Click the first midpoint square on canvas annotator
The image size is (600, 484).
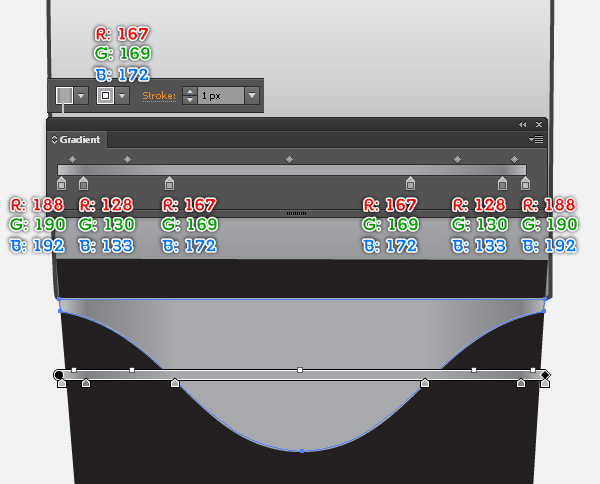pos(74,370)
